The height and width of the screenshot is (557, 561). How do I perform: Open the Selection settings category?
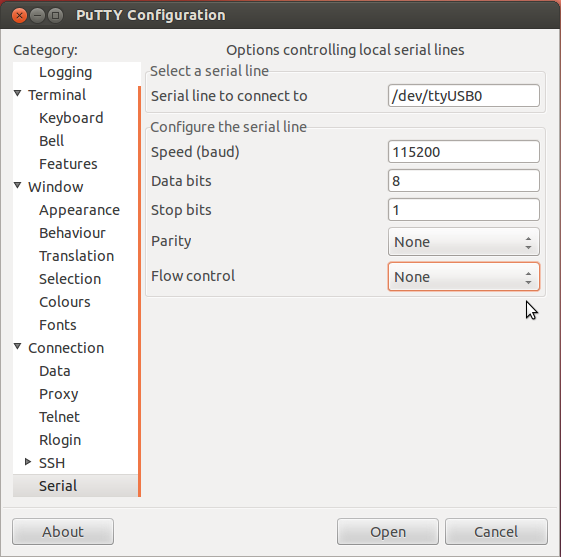[70, 279]
